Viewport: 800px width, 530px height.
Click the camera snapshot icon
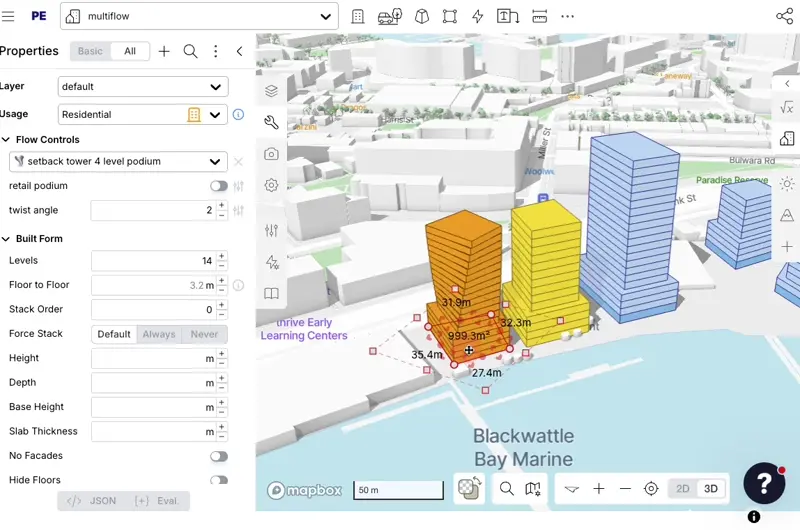(x=271, y=154)
